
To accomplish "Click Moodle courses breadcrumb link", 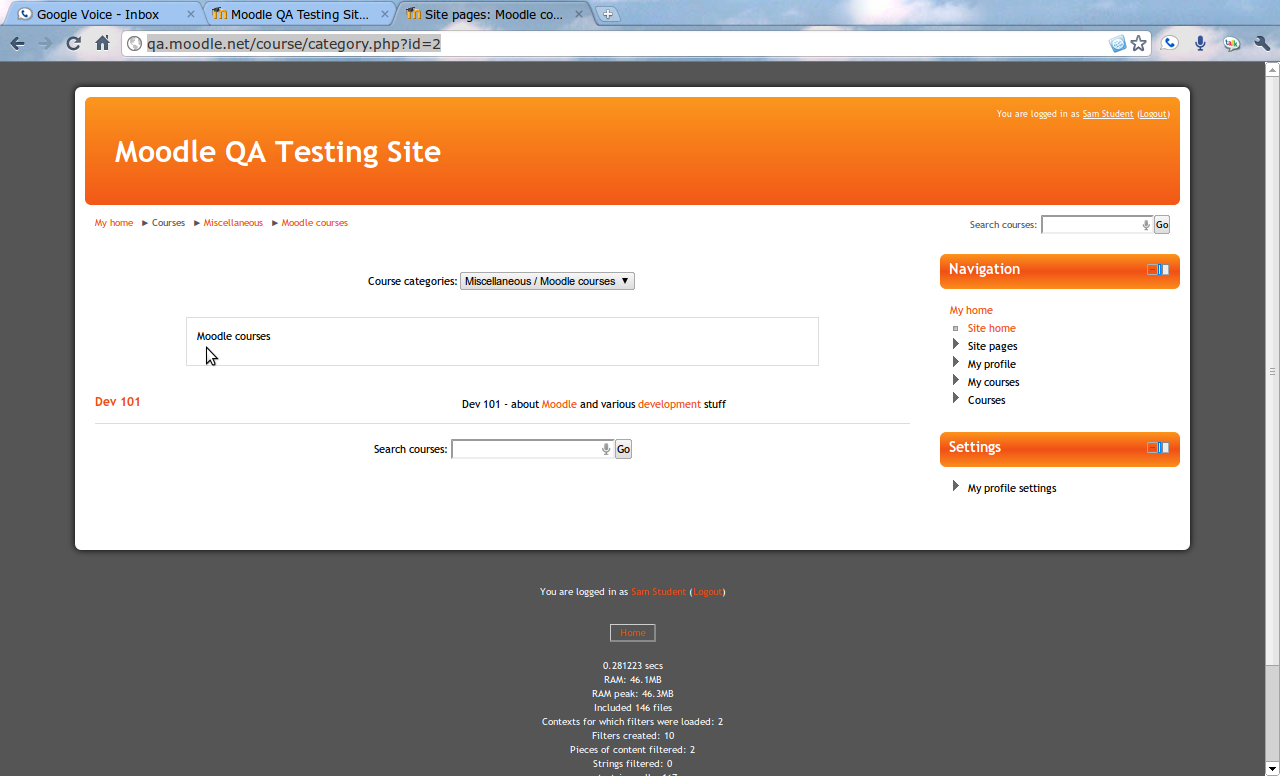I will 315,223.
